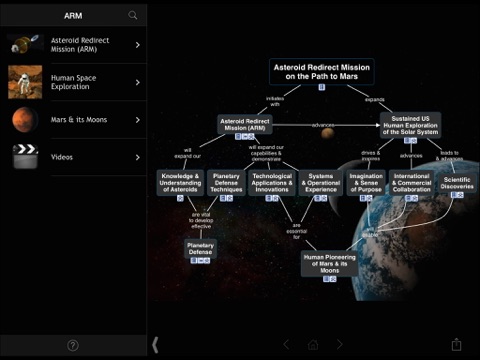
Task: Select Knowledge & Understanding of Asteroids node
Action: coord(180,183)
